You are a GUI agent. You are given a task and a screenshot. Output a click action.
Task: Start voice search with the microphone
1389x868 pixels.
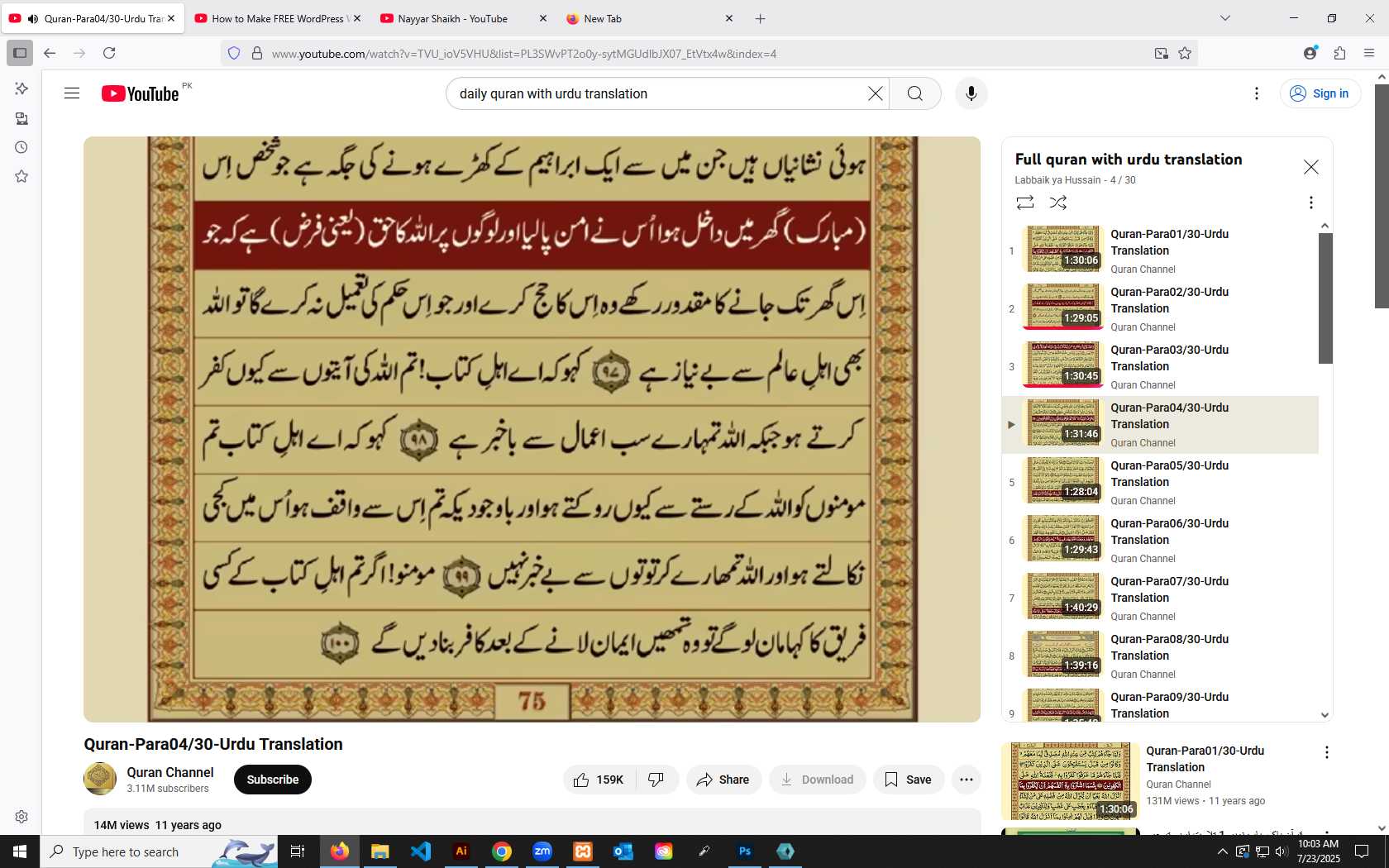971,93
